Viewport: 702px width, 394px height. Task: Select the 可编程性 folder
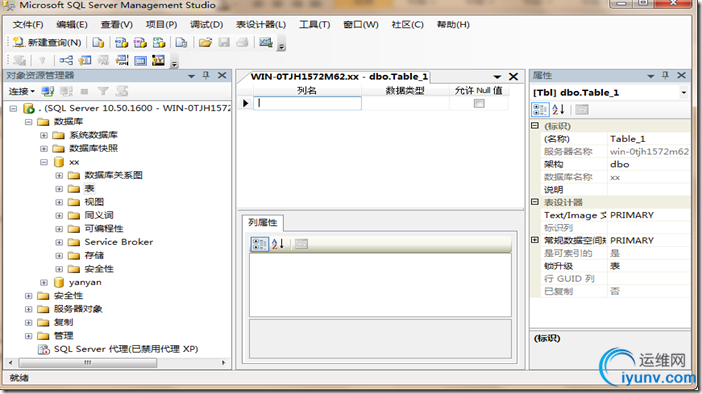104,228
